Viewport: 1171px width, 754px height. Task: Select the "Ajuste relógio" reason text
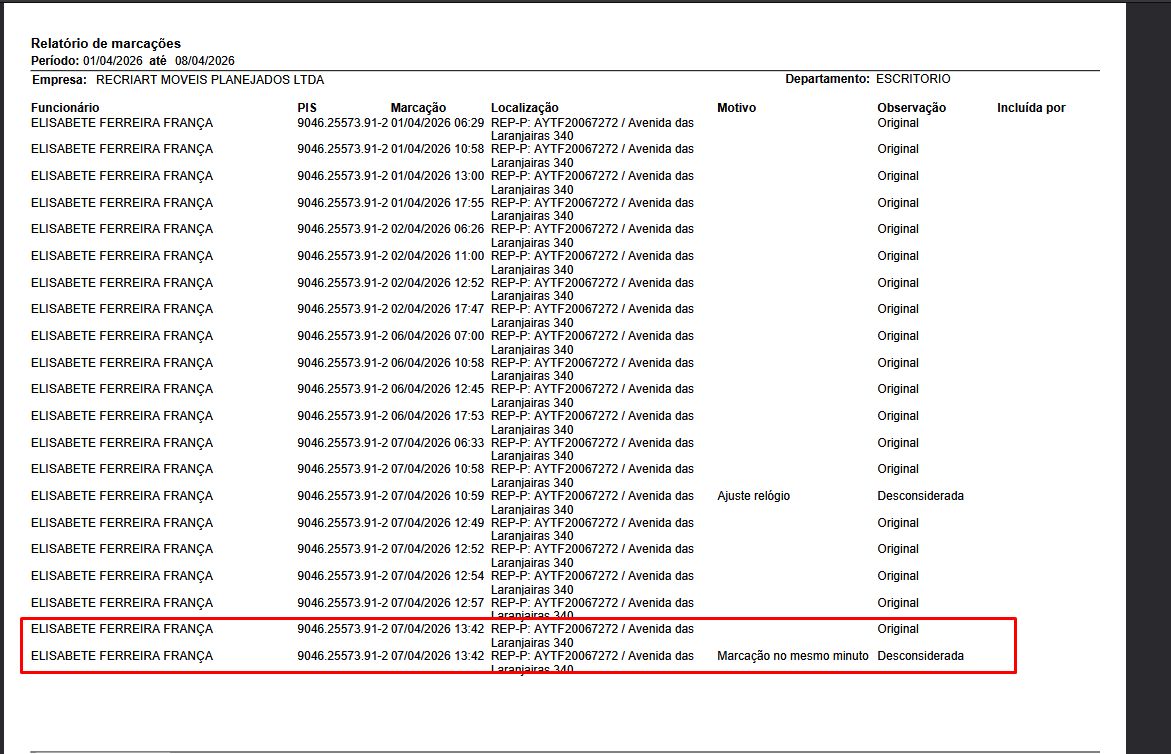pyautogui.click(x=753, y=496)
